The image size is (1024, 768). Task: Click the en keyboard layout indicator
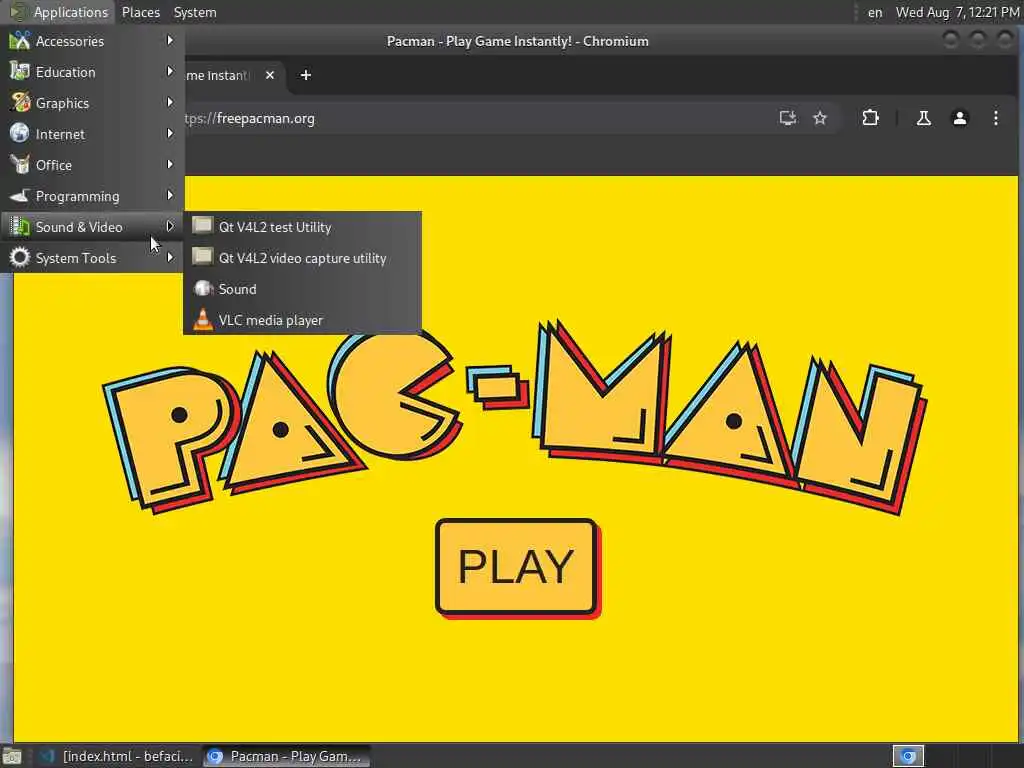point(875,12)
